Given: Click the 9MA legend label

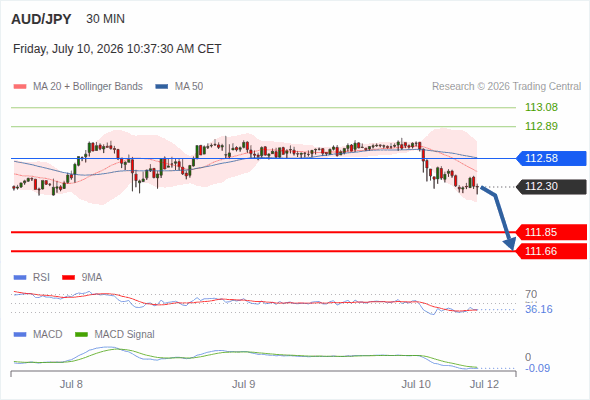Looking at the screenshot, I should point(92,277).
